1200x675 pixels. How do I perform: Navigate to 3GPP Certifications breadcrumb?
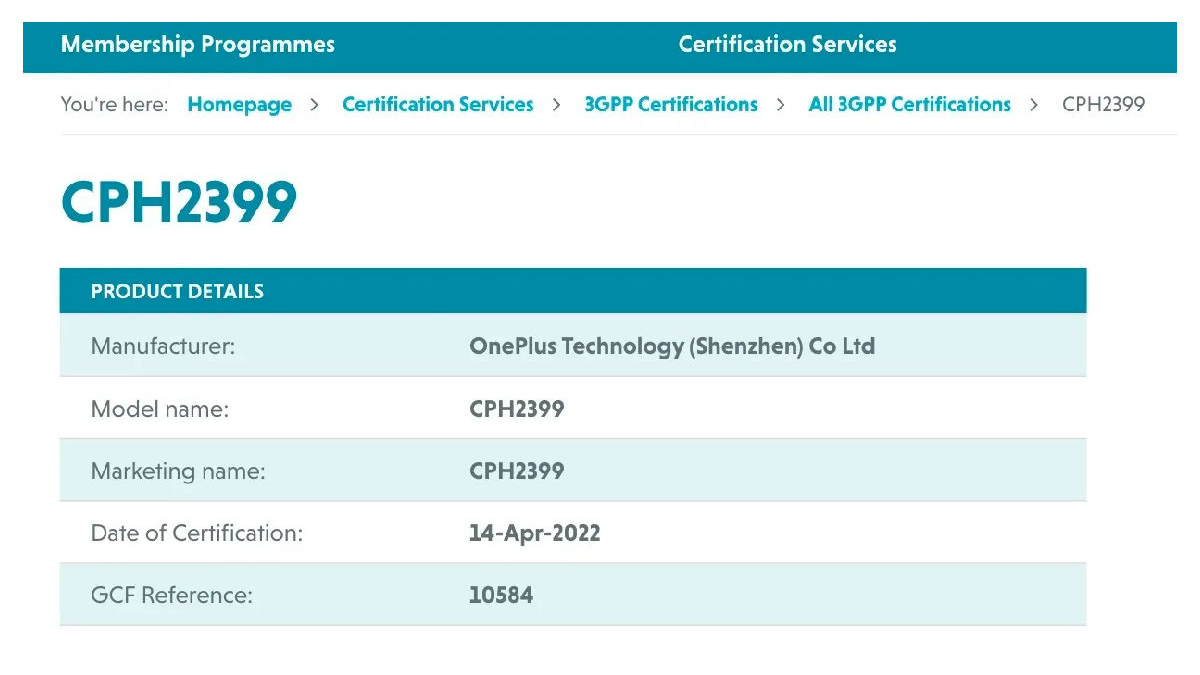coord(670,105)
